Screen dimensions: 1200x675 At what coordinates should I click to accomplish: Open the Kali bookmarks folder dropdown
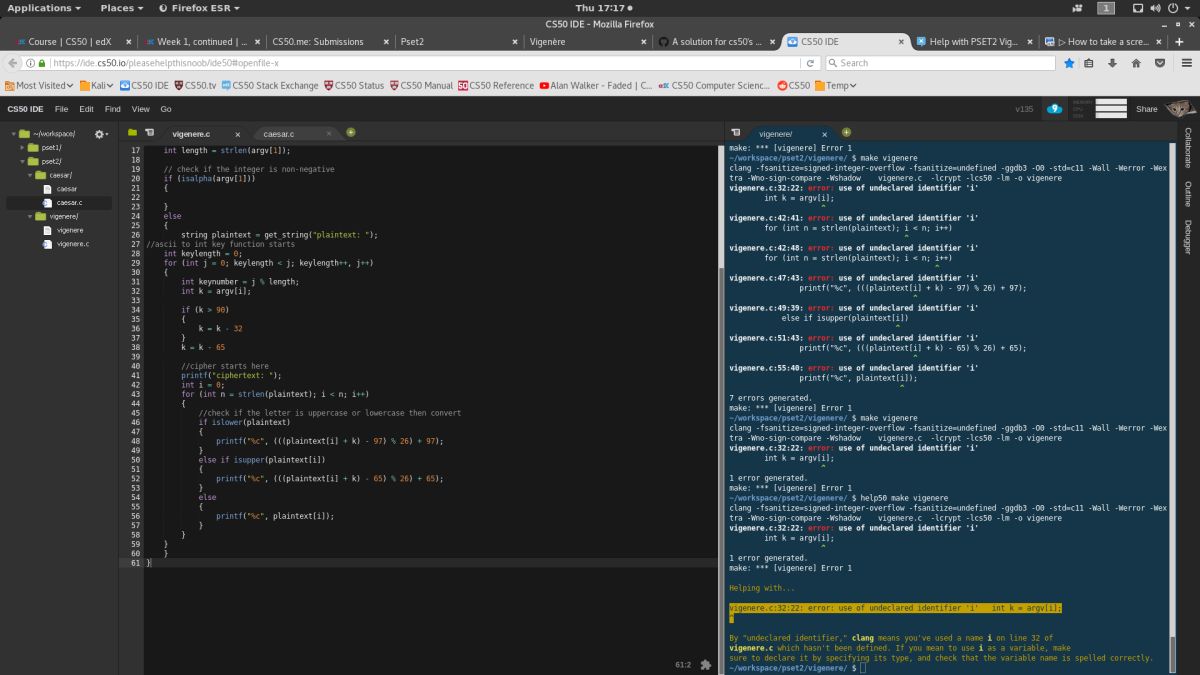98,85
